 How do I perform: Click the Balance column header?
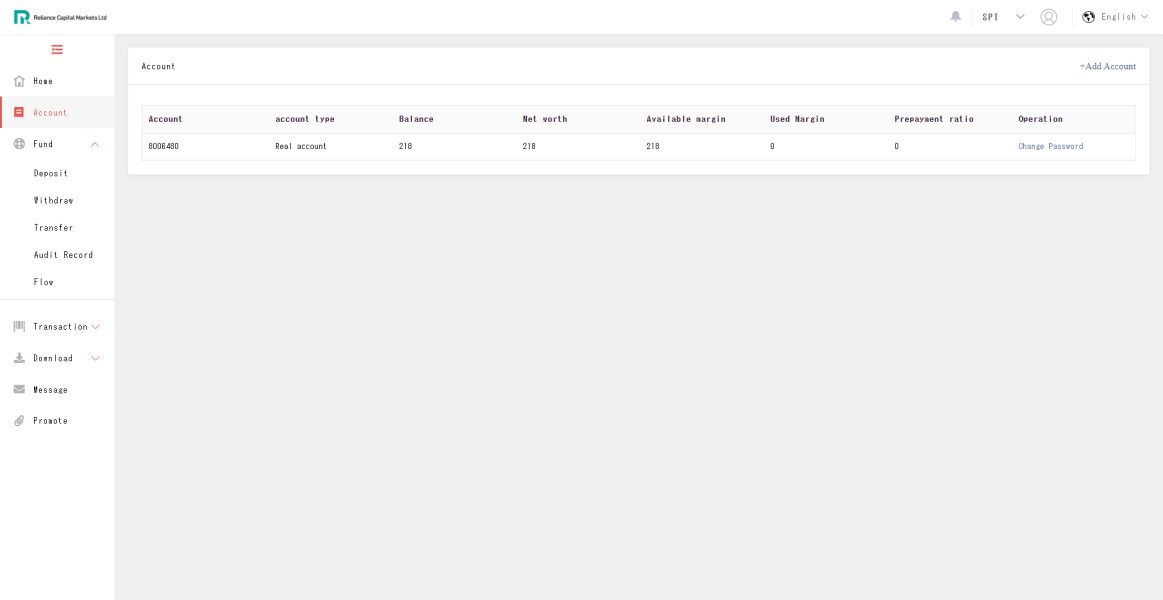(416, 119)
